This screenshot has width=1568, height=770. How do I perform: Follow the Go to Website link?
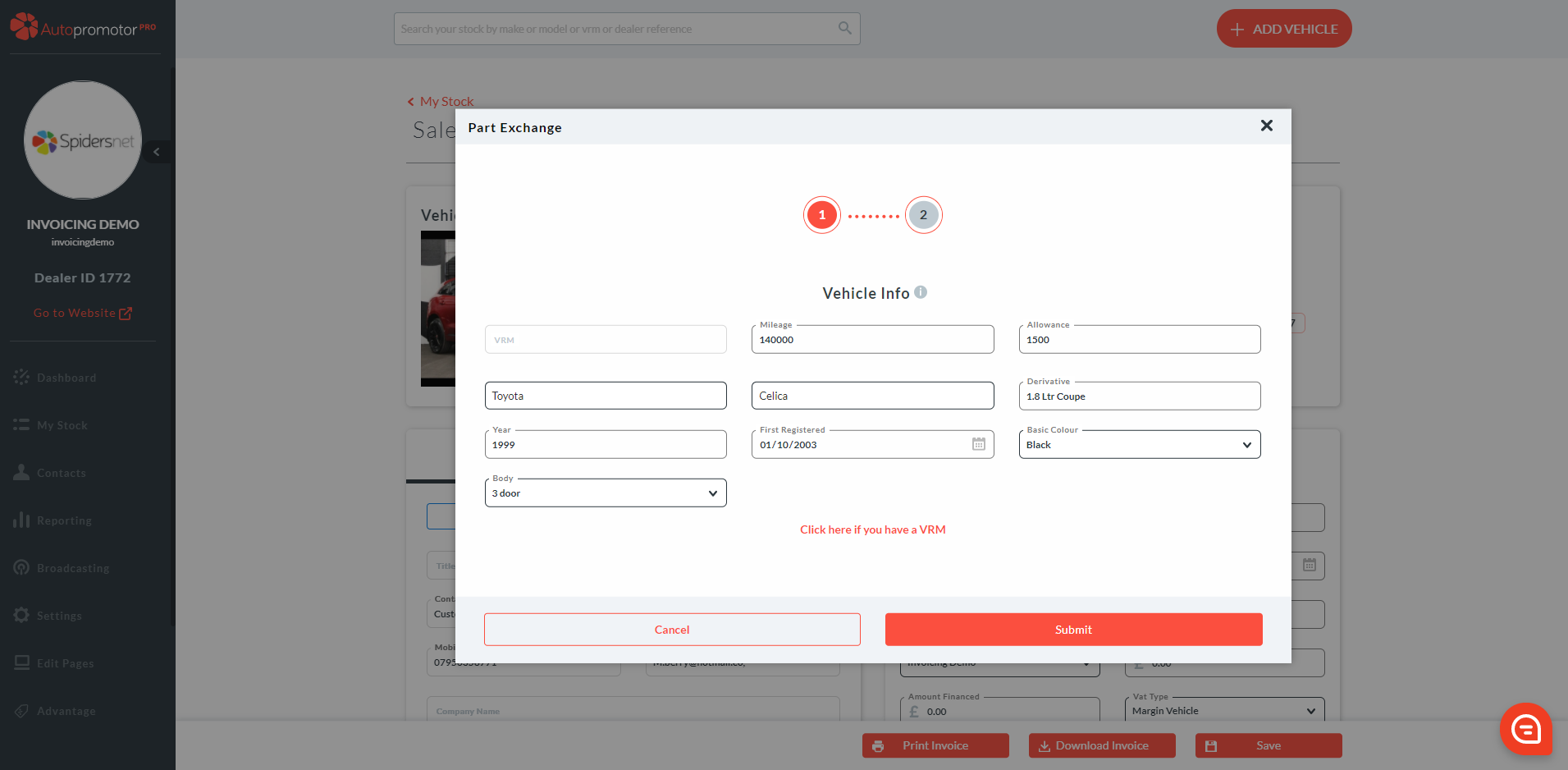point(82,313)
